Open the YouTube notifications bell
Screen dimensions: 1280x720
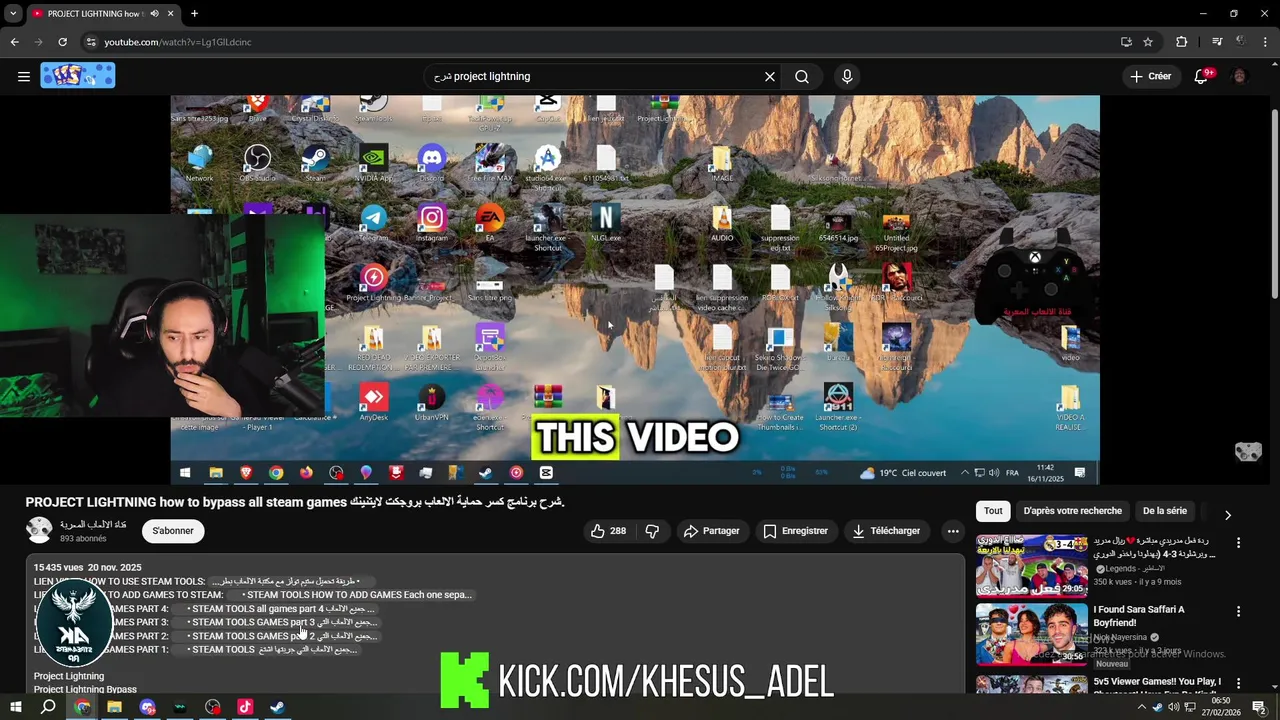point(1202,76)
